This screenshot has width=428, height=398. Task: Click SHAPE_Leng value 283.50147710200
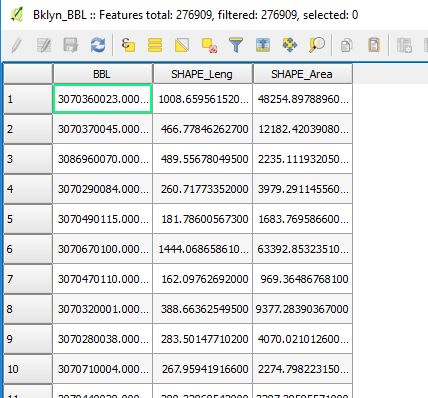[x=204, y=339]
